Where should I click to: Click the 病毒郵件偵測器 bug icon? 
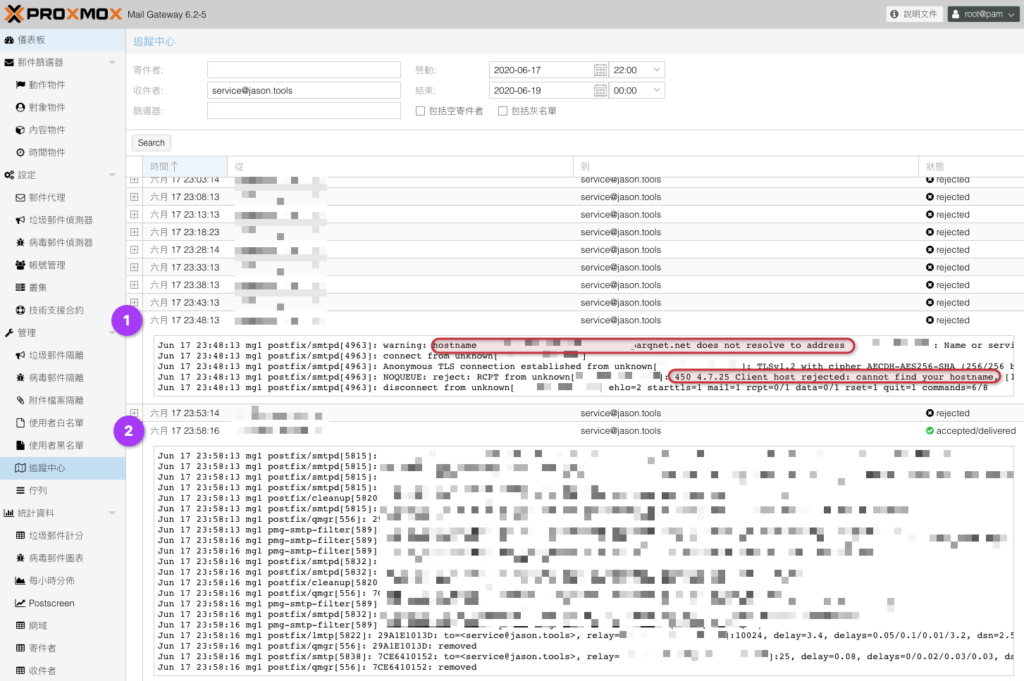point(20,242)
